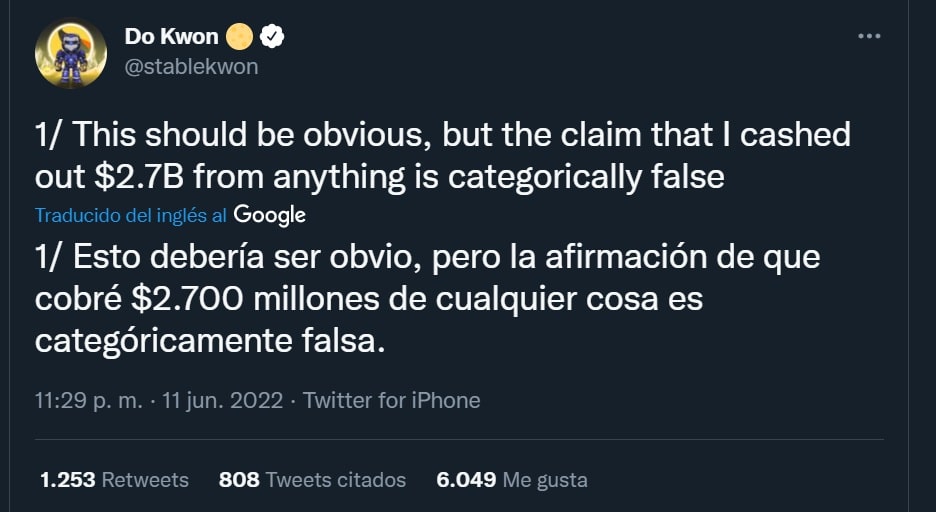View the 6.049 Me gusta list
This screenshot has height=512, width=936.
coord(512,480)
